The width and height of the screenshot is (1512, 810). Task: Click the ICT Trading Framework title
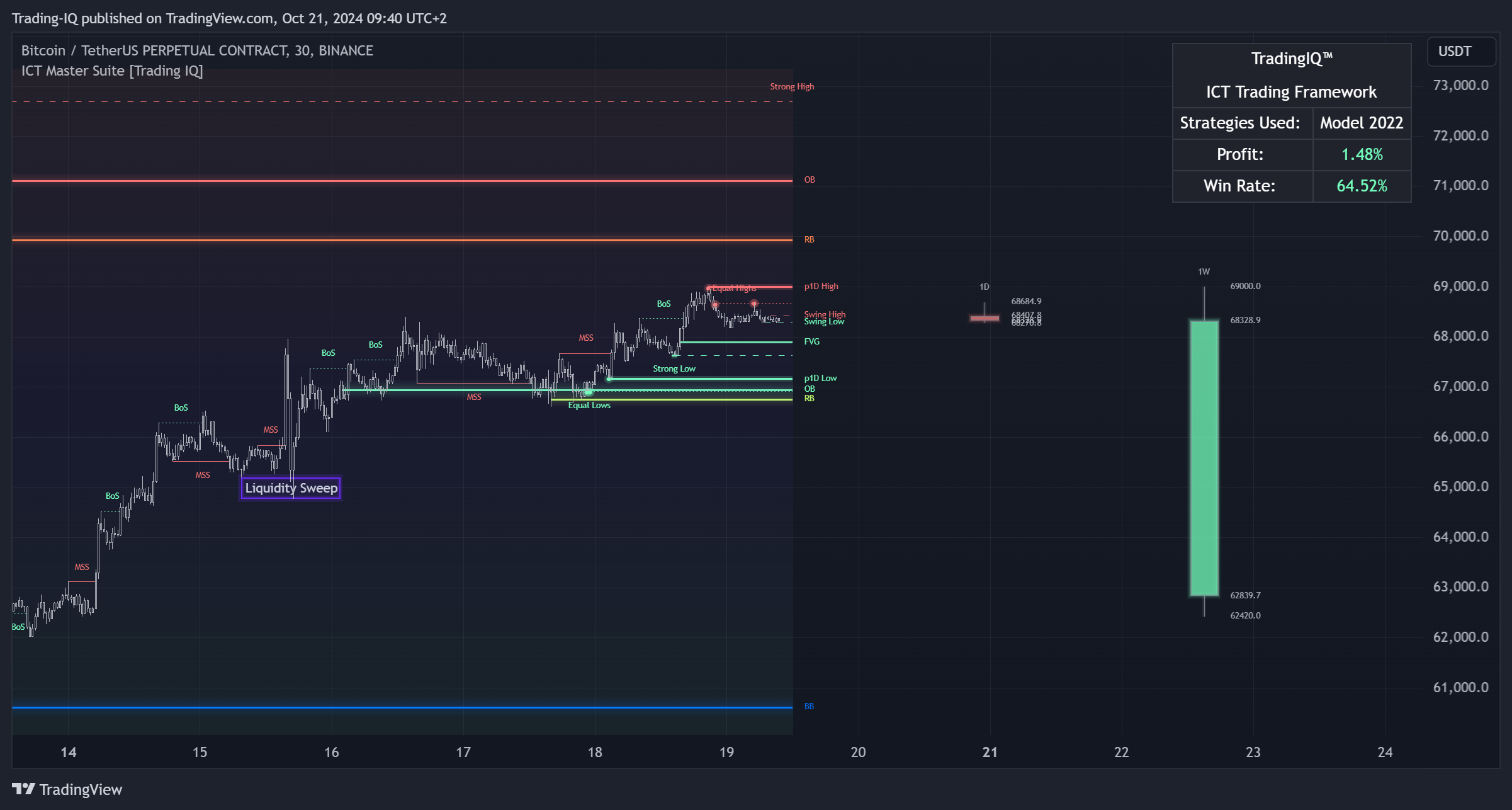pos(1292,92)
